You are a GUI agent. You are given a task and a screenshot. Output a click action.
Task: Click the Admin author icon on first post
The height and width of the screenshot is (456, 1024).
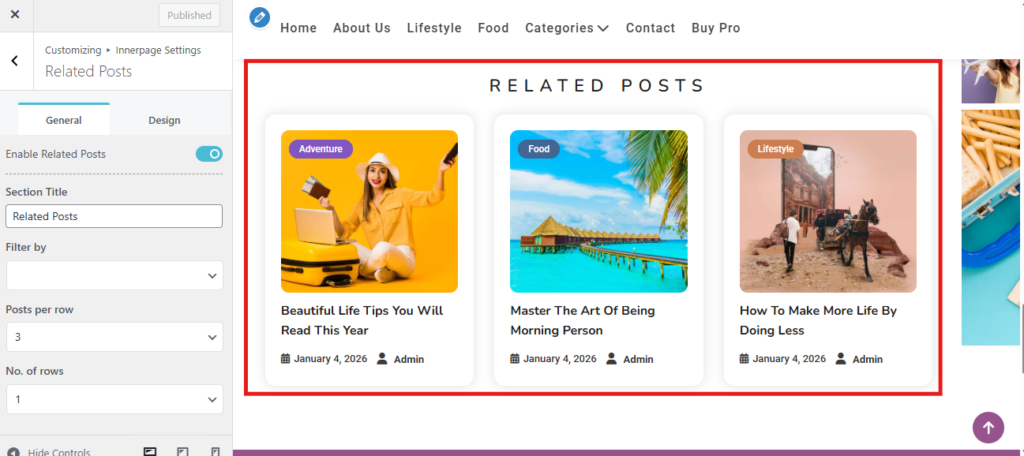[382, 359]
